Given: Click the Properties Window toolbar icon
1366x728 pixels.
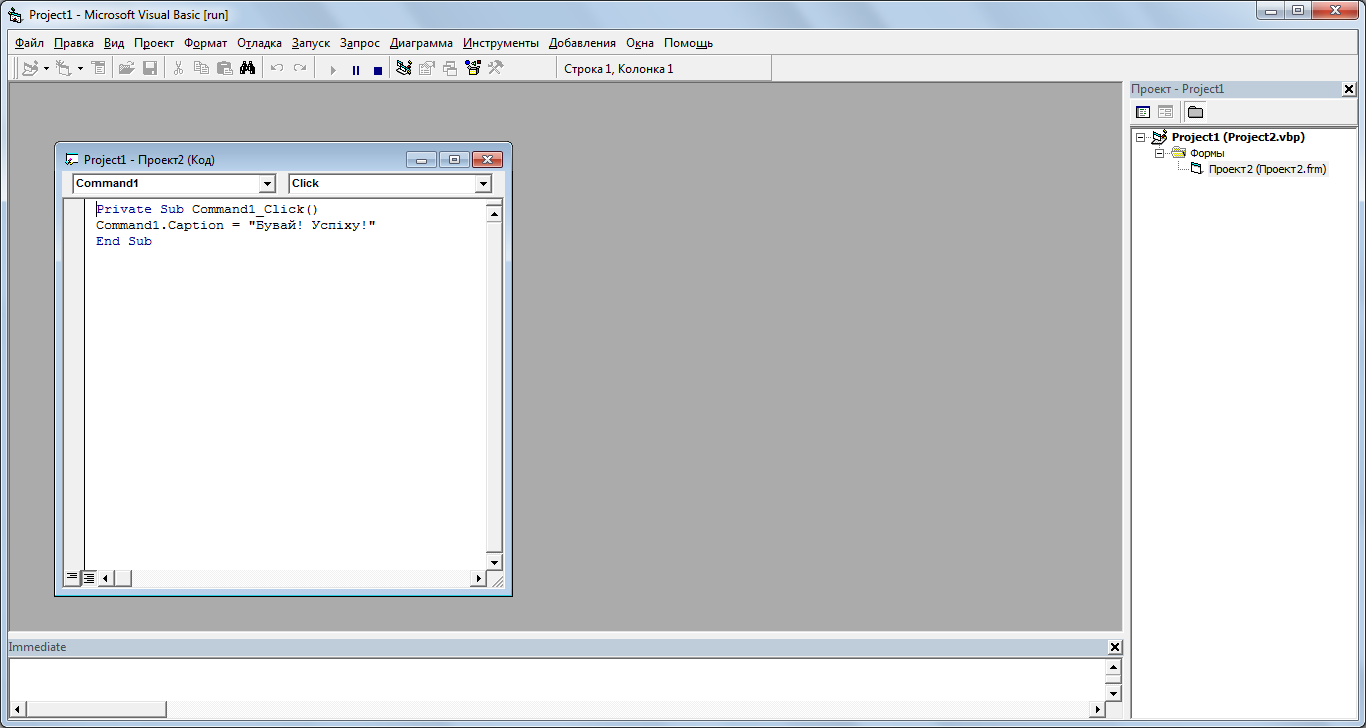Looking at the screenshot, I should [427, 69].
